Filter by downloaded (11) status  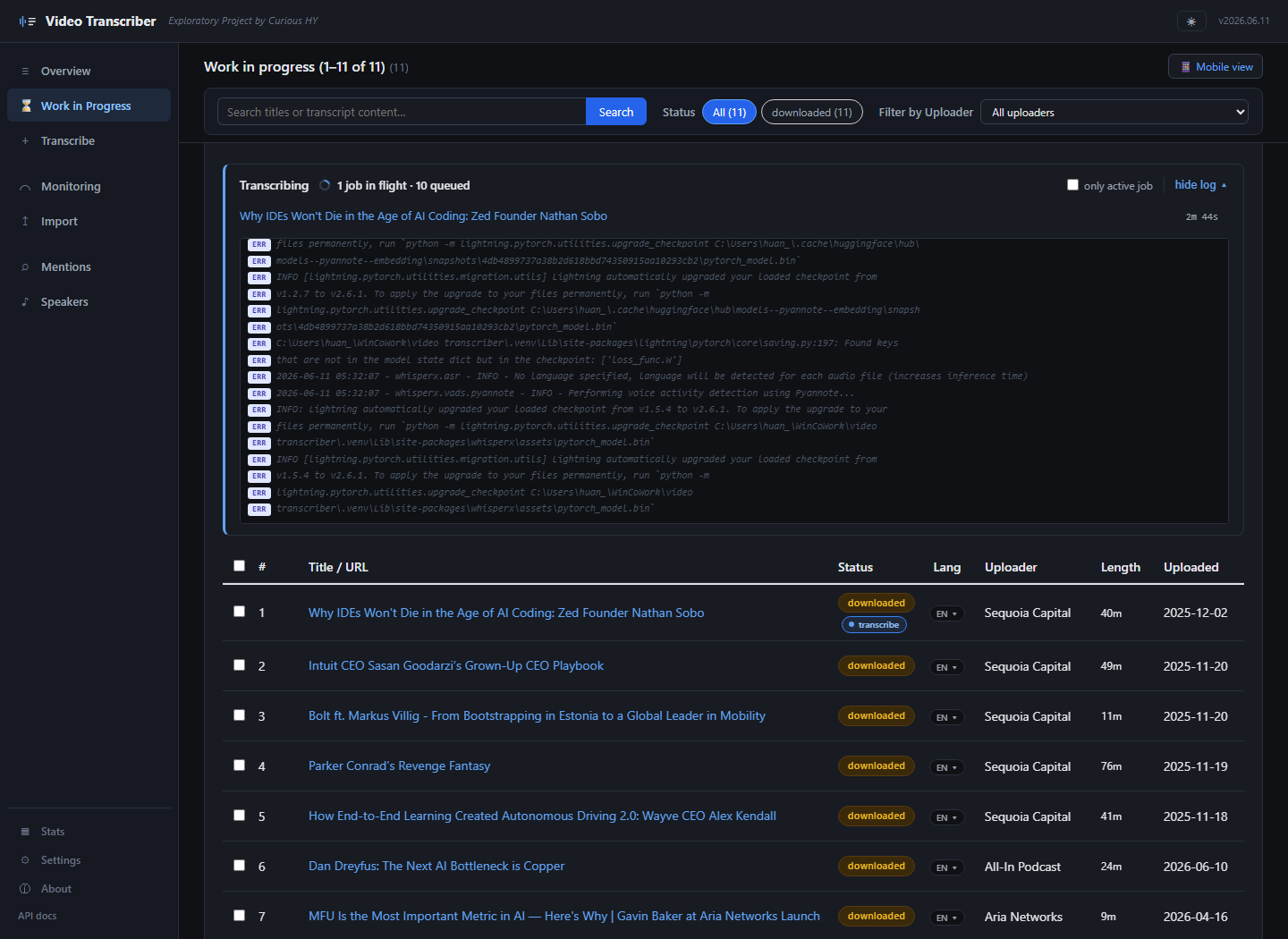click(812, 112)
